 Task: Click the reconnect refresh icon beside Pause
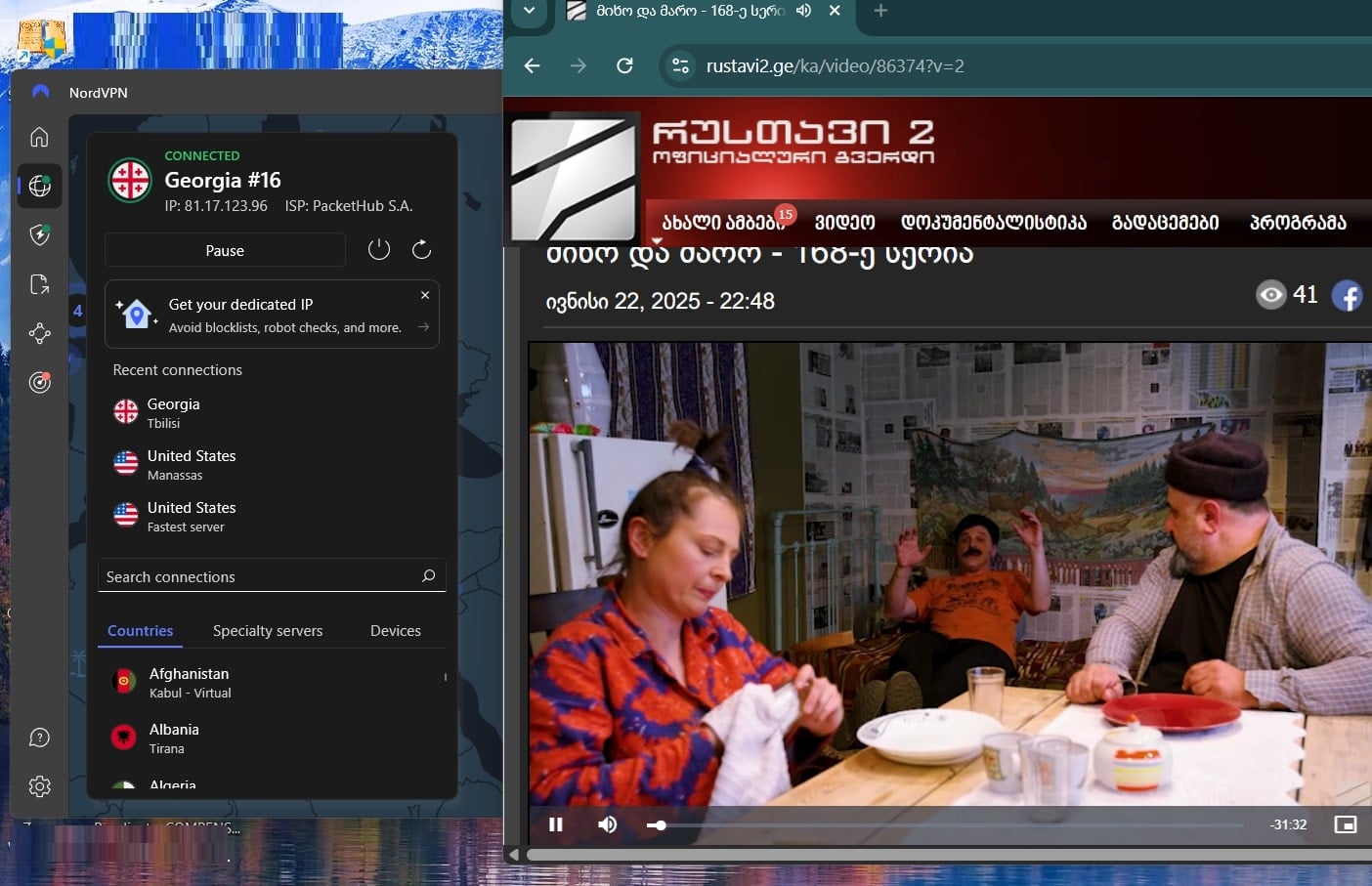pos(421,250)
